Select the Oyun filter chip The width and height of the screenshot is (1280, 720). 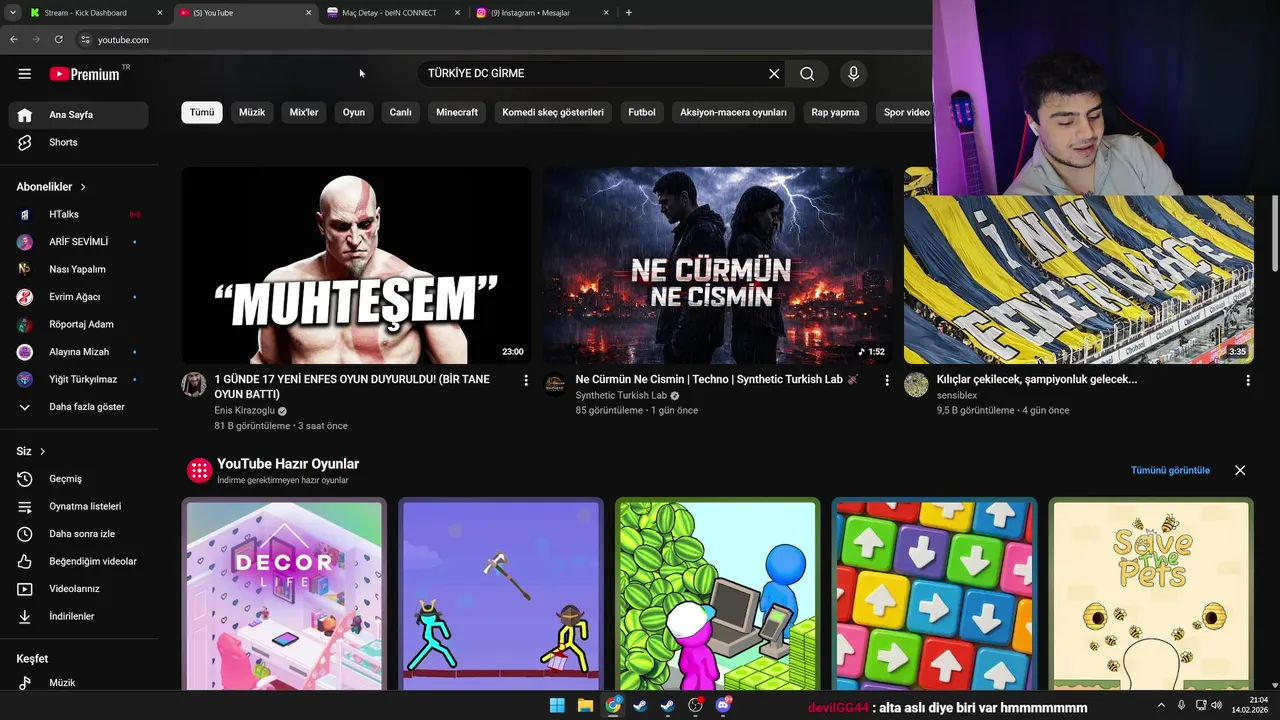(354, 112)
